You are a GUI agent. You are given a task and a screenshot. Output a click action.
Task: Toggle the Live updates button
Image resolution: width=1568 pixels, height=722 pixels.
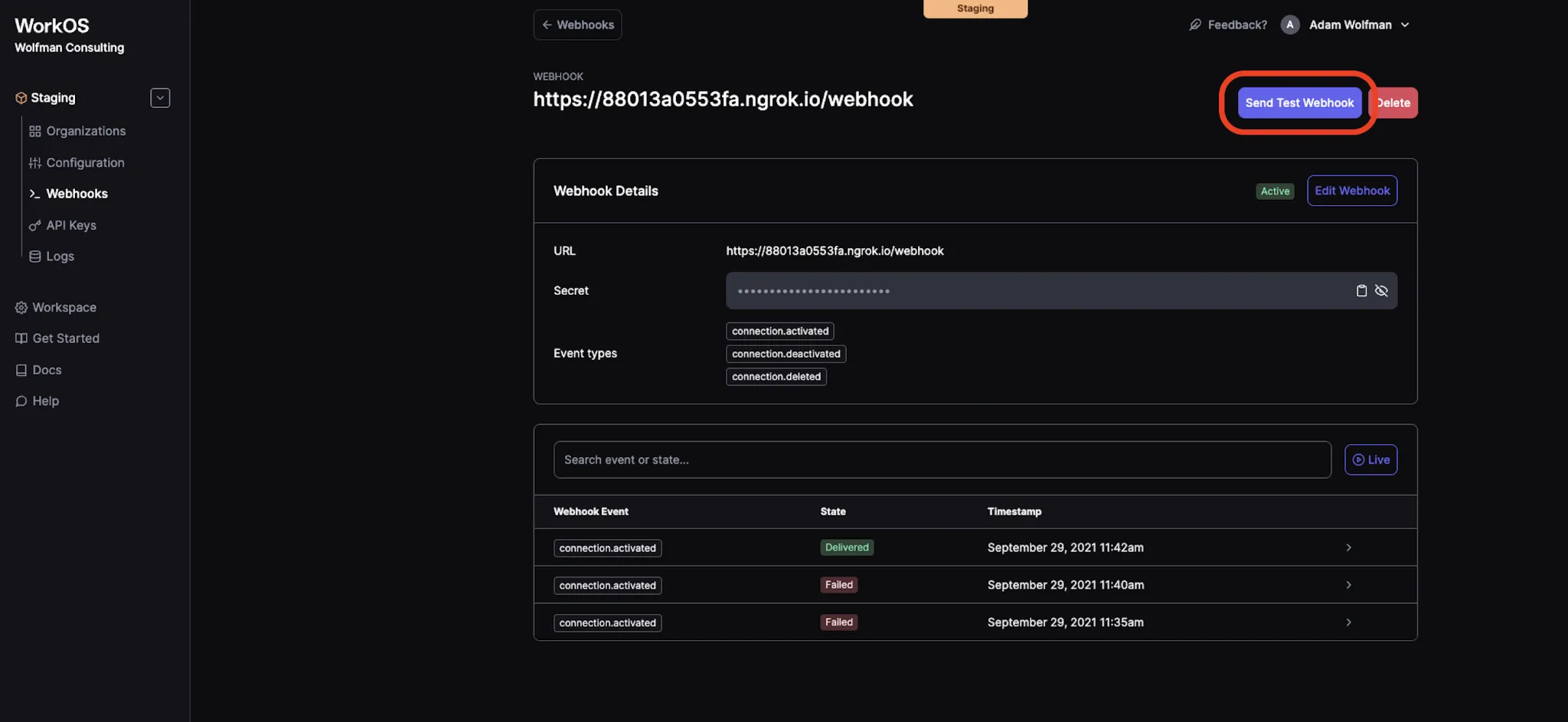1370,459
